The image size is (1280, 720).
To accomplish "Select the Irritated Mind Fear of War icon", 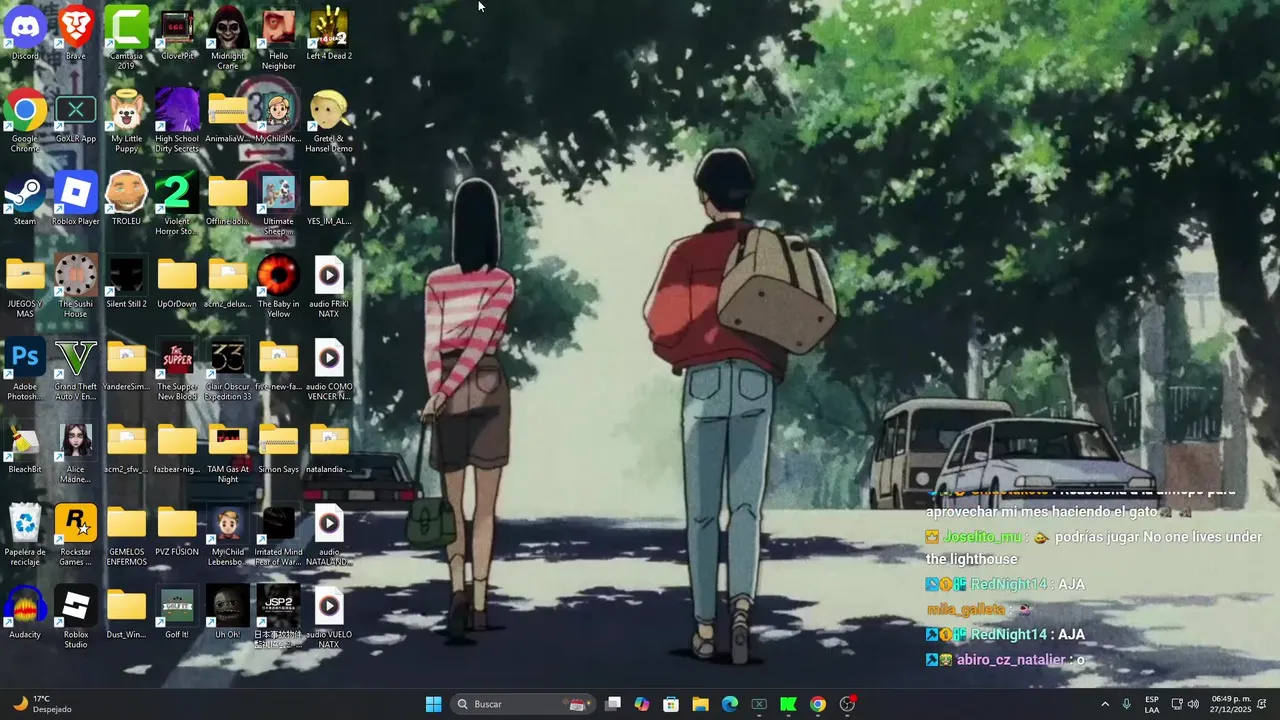I will pyautogui.click(x=278, y=535).
